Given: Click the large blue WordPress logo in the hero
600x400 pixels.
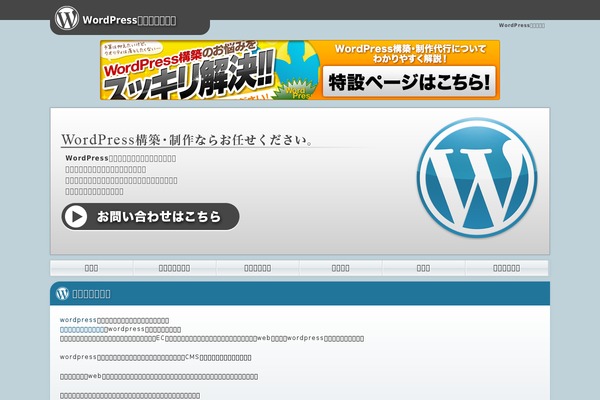Looking at the screenshot, I should pyautogui.click(x=477, y=178).
